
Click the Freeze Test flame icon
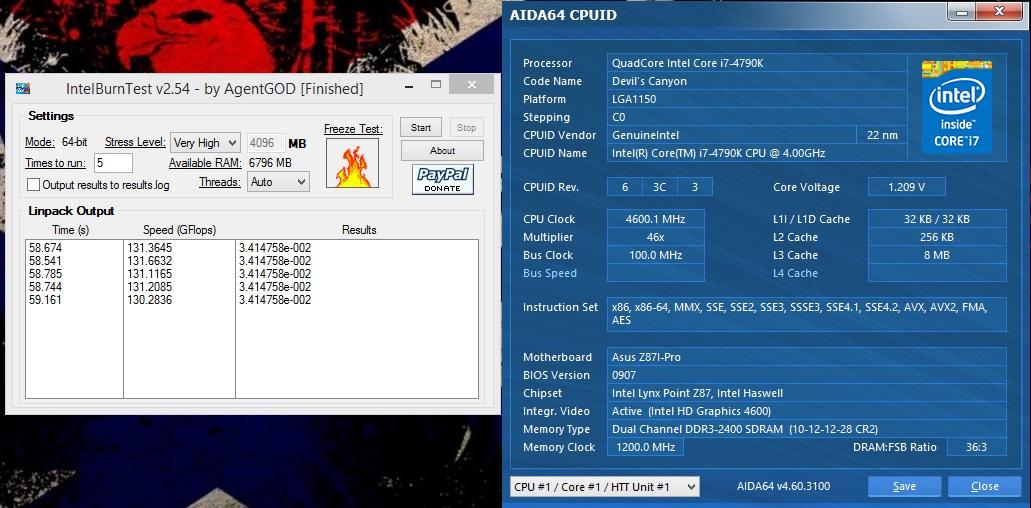[352, 163]
